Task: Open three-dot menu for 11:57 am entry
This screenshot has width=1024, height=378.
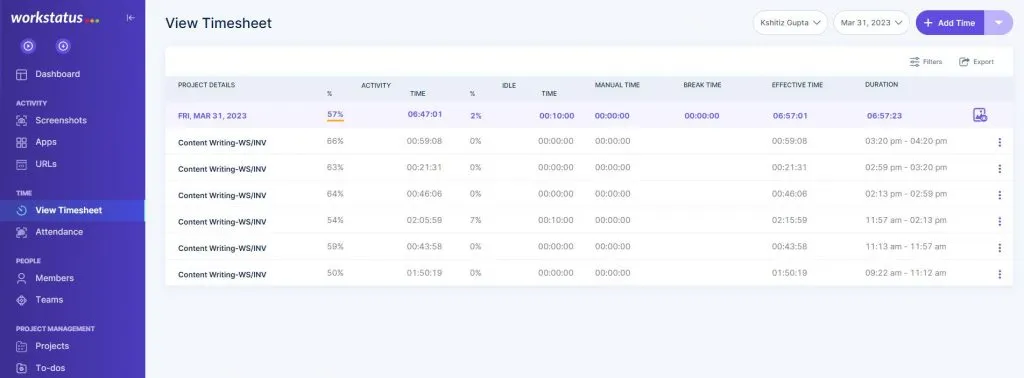Action: click(x=999, y=221)
